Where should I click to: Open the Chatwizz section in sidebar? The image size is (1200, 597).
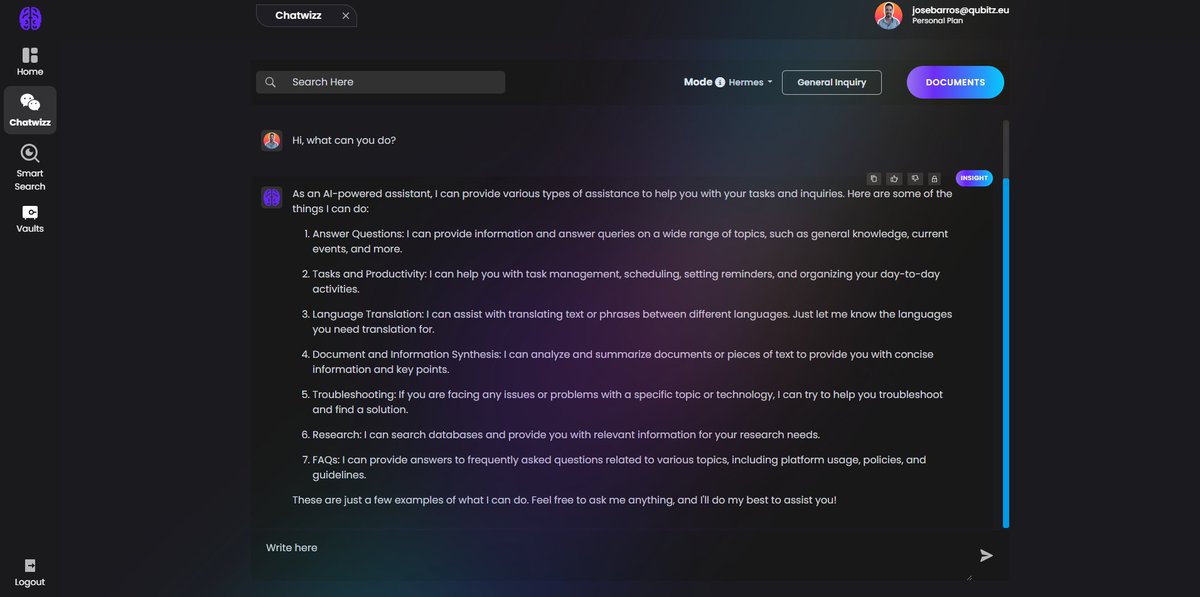coord(30,110)
